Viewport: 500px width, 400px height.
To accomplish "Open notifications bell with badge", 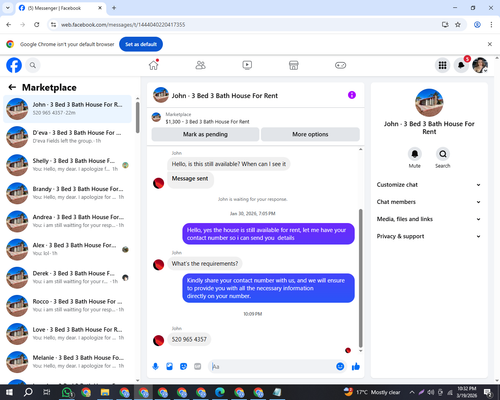I will tap(461, 65).
